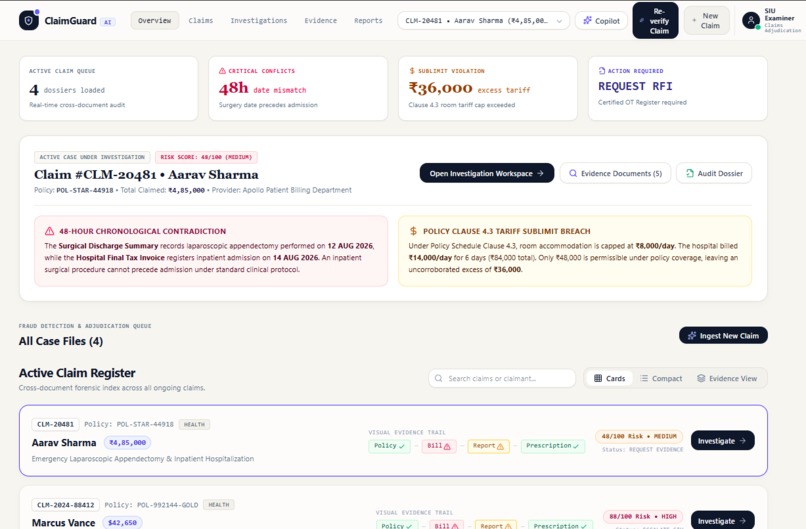Click the Re-verify Claim button
The image size is (806, 529).
[x=655, y=21]
